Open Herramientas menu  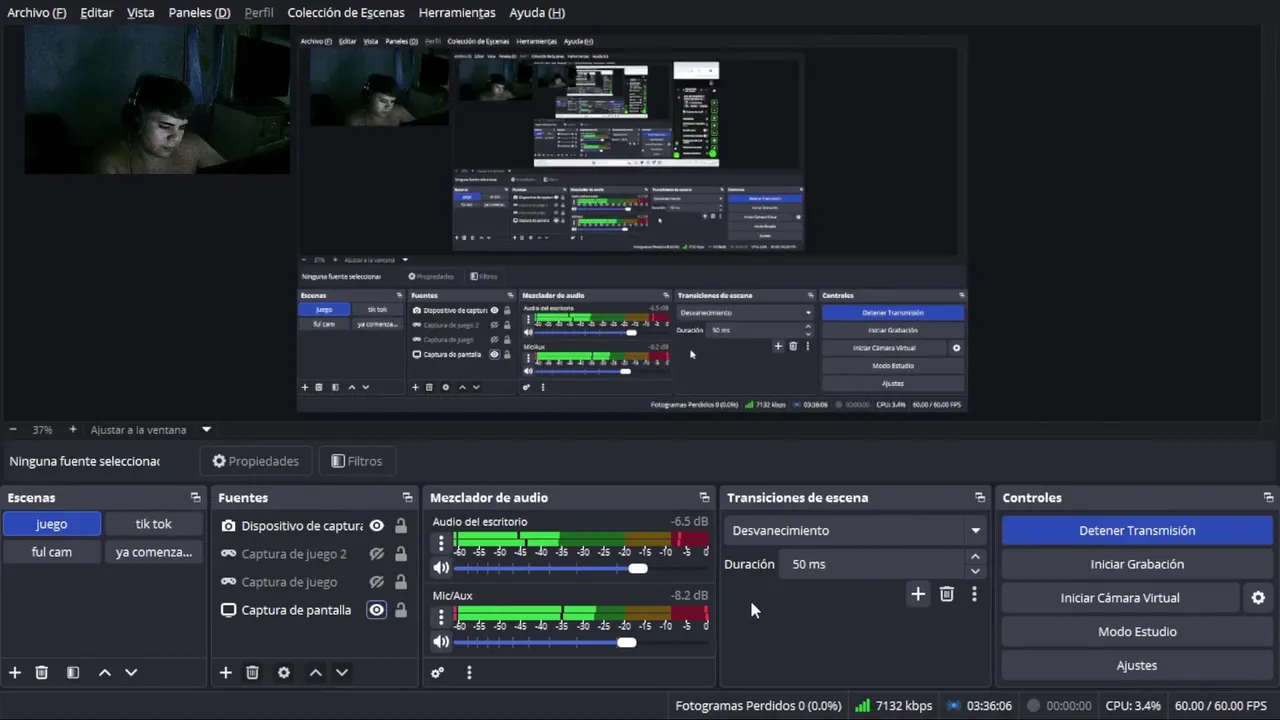(457, 12)
